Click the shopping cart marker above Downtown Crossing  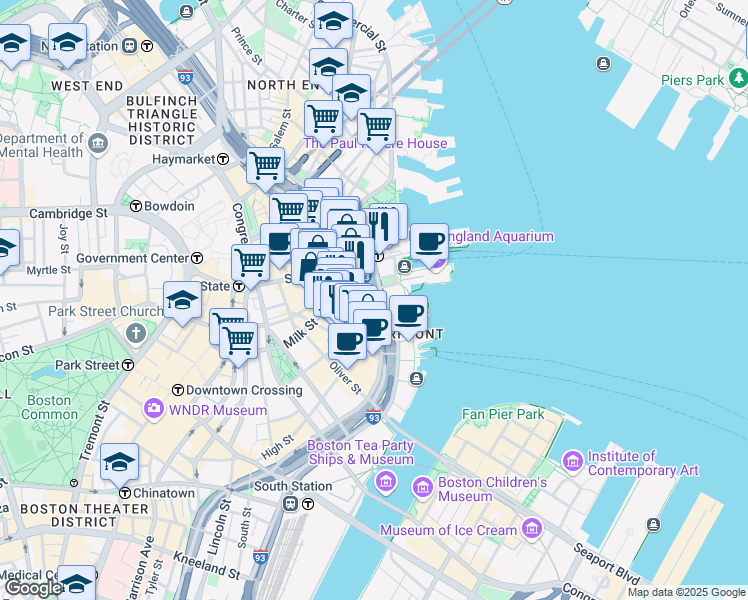coord(239,344)
